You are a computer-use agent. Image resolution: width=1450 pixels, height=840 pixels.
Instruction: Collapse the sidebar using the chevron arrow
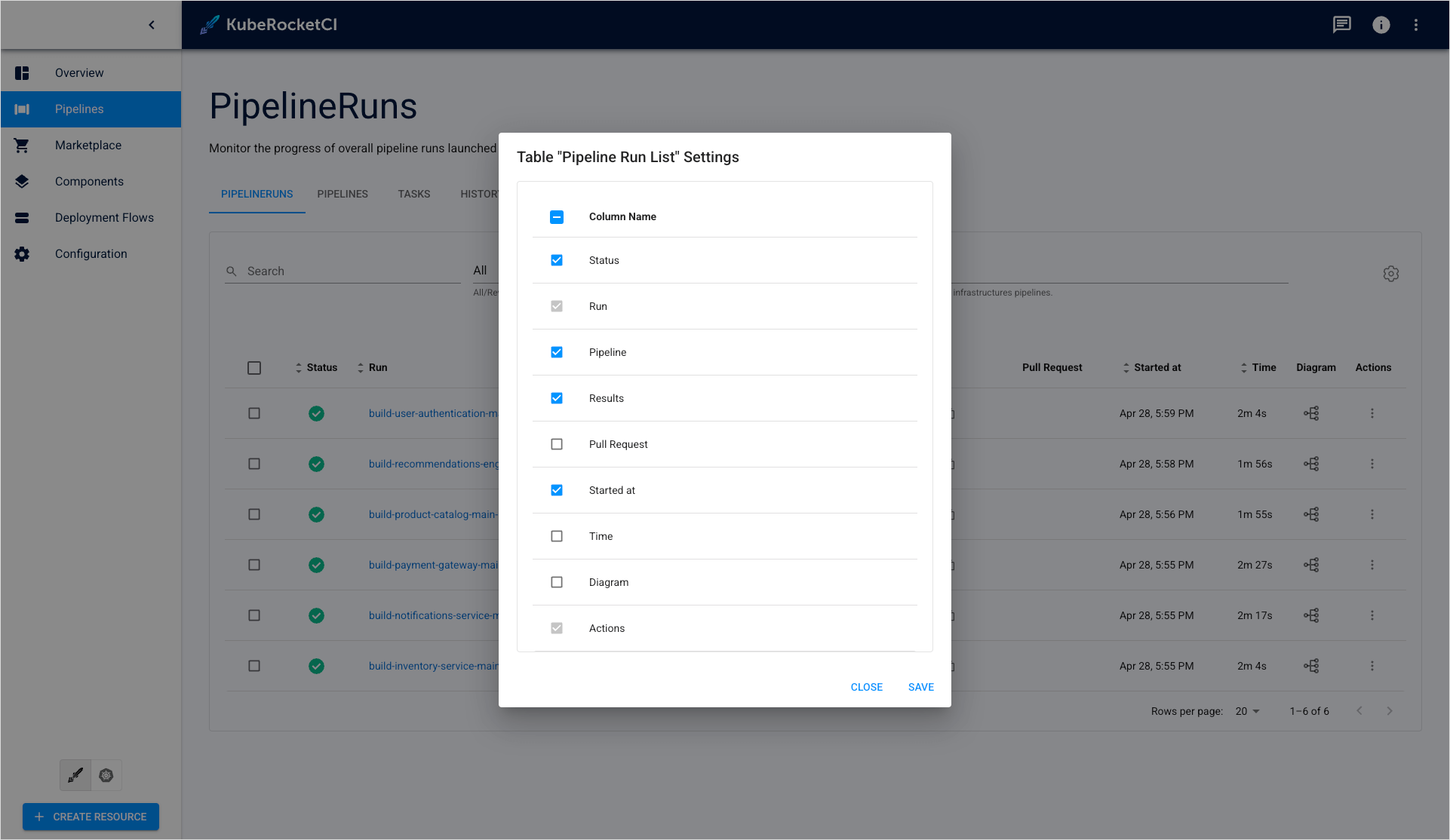click(152, 25)
